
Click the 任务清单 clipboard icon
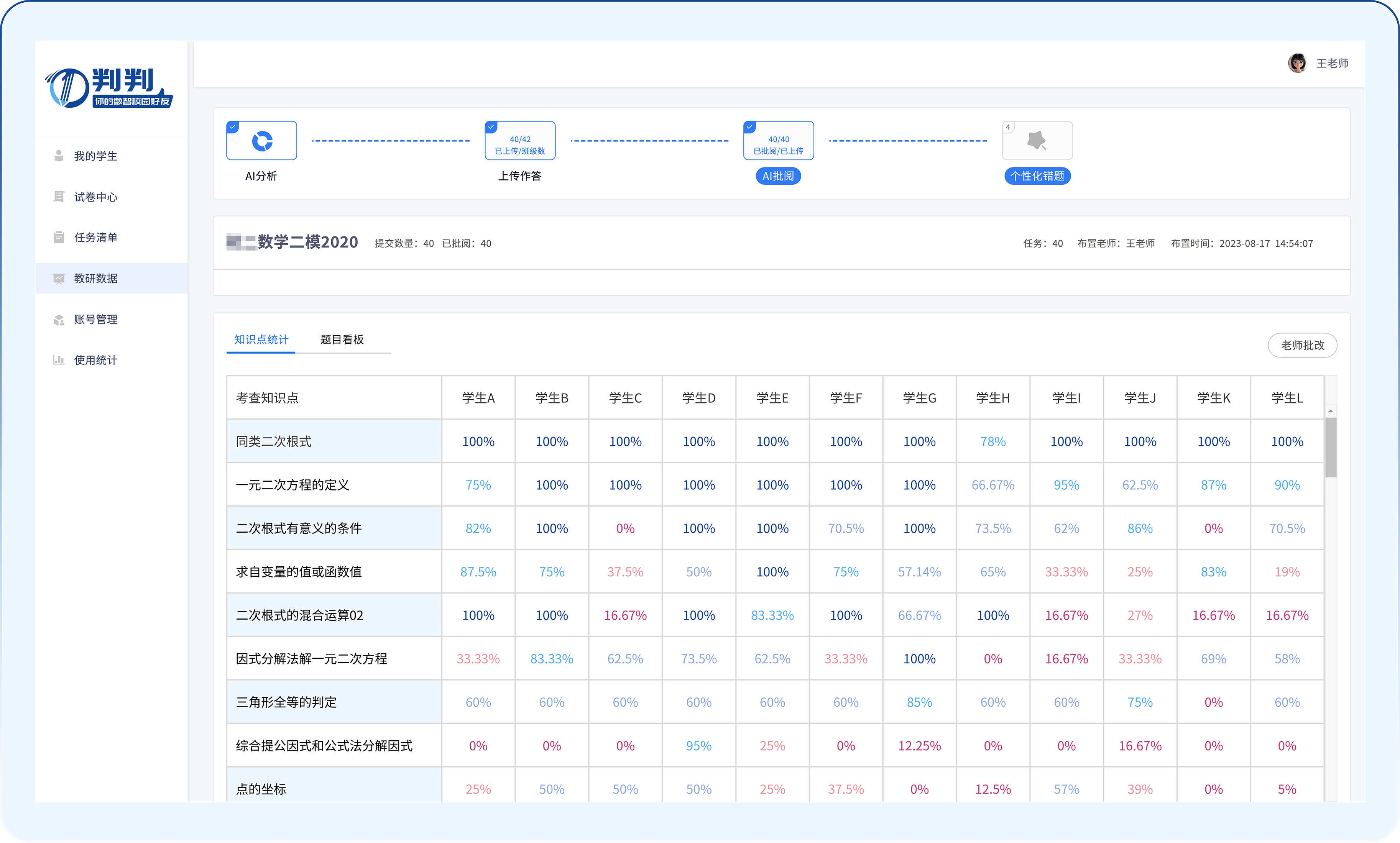tap(59, 238)
